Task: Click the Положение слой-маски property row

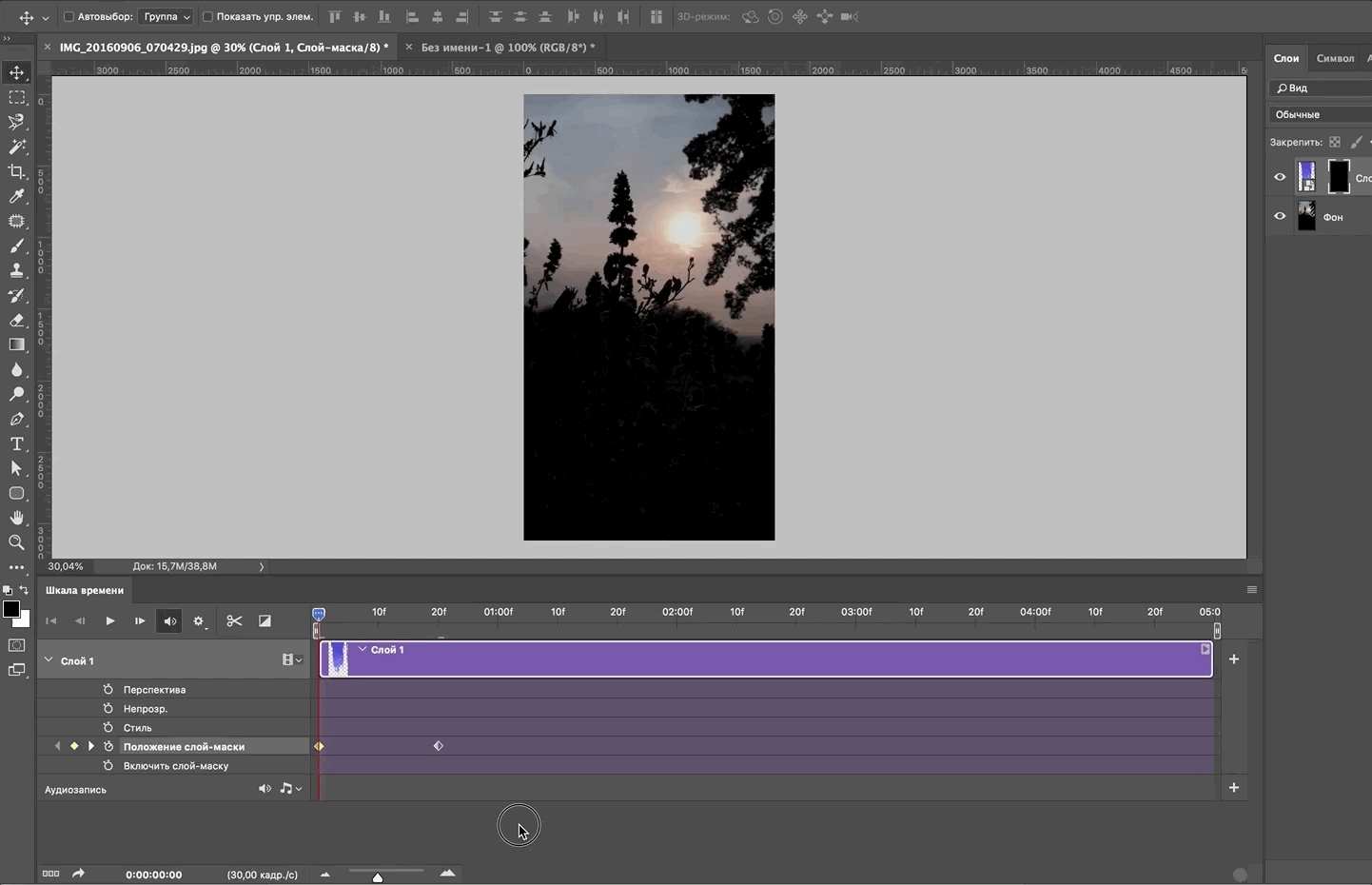Action: coord(184,747)
